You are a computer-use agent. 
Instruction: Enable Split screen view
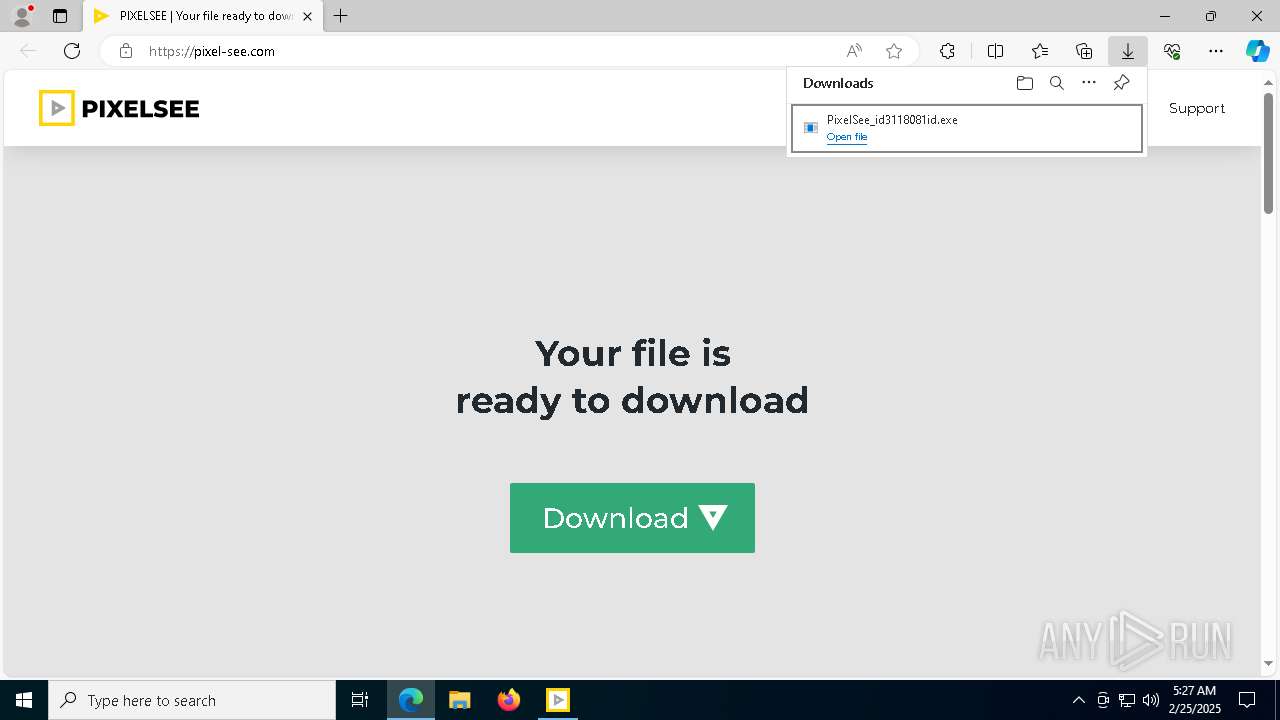[x=995, y=51]
